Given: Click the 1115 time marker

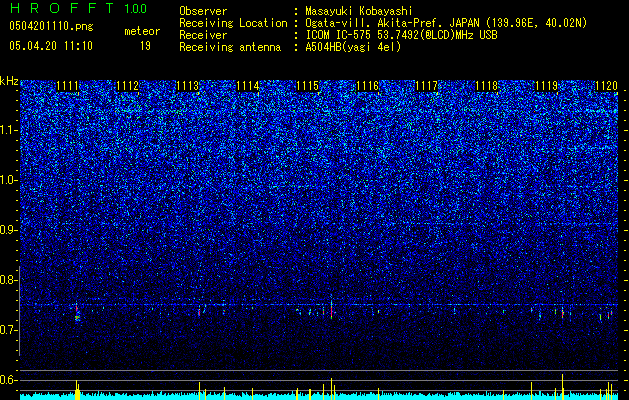Looking at the screenshot, I should (x=307, y=86).
